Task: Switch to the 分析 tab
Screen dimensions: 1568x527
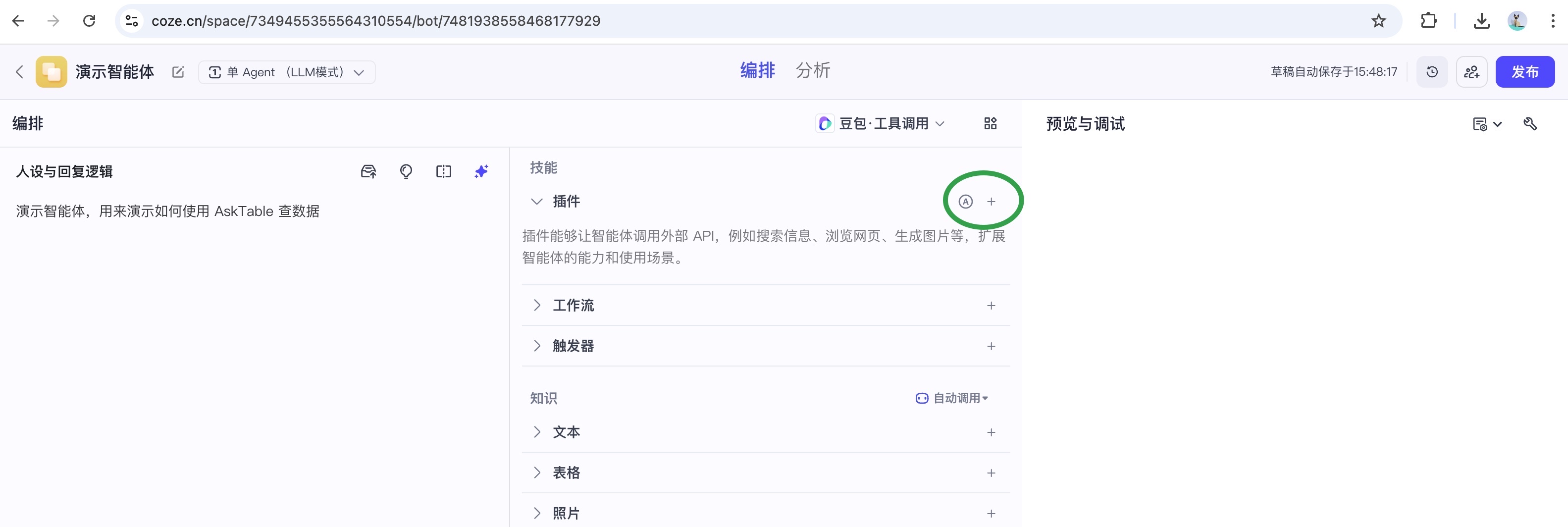Action: point(813,71)
